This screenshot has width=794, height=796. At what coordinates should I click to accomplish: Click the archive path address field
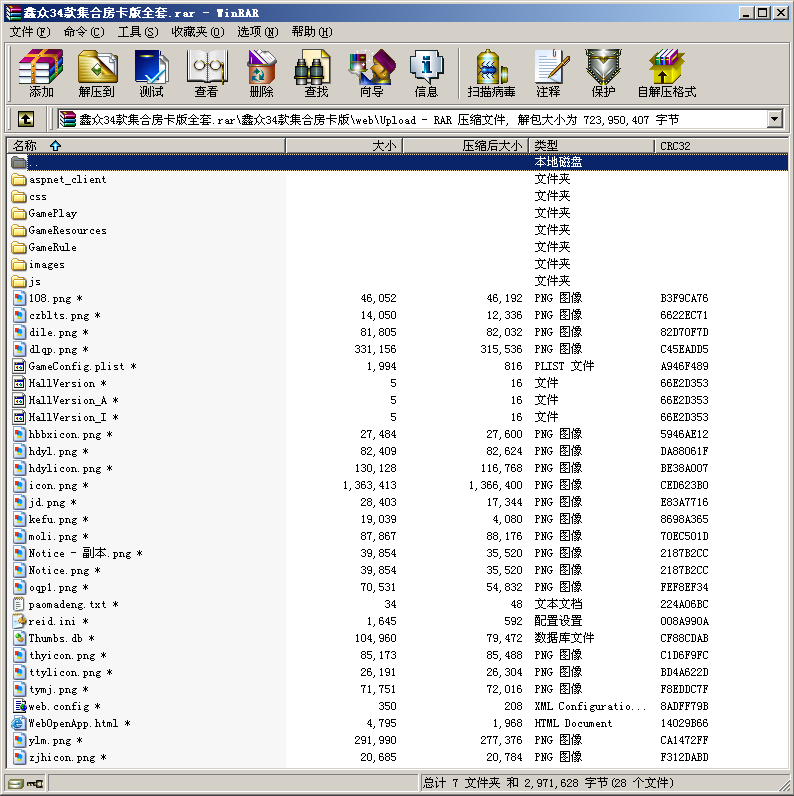[410, 119]
